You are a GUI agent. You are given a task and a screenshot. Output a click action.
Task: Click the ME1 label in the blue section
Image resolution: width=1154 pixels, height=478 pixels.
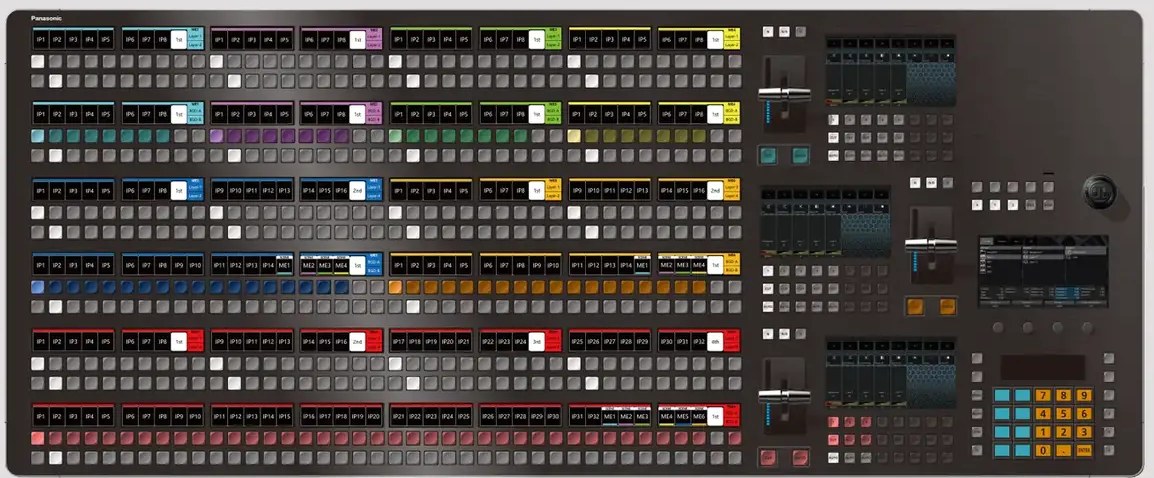pos(284,265)
